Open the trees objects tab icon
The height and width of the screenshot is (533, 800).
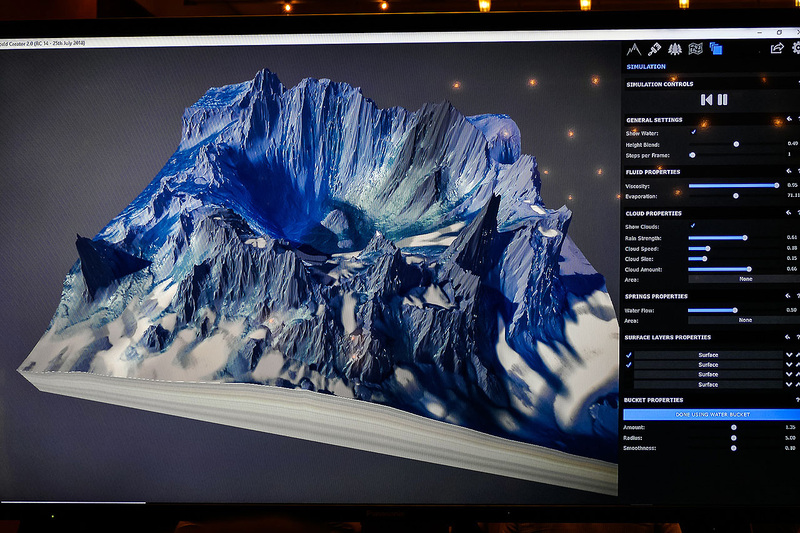674,49
